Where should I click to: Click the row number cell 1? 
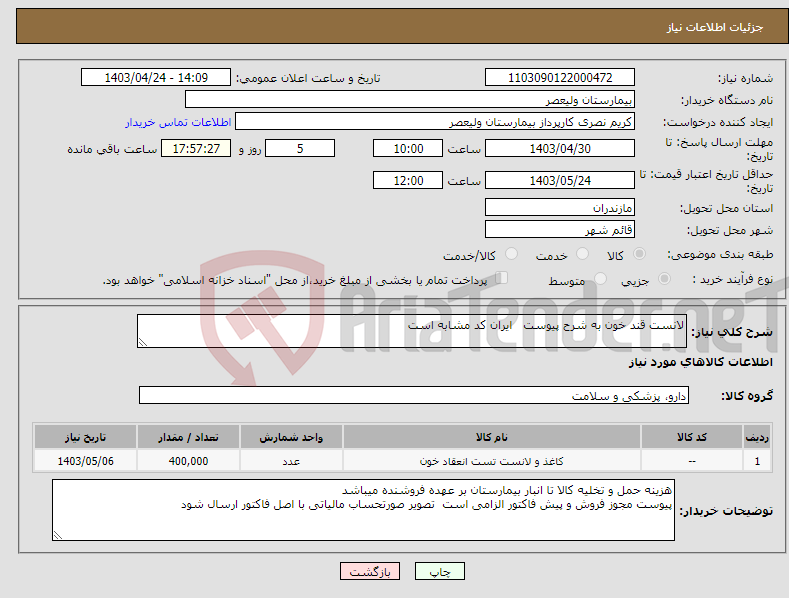click(x=757, y=461)
